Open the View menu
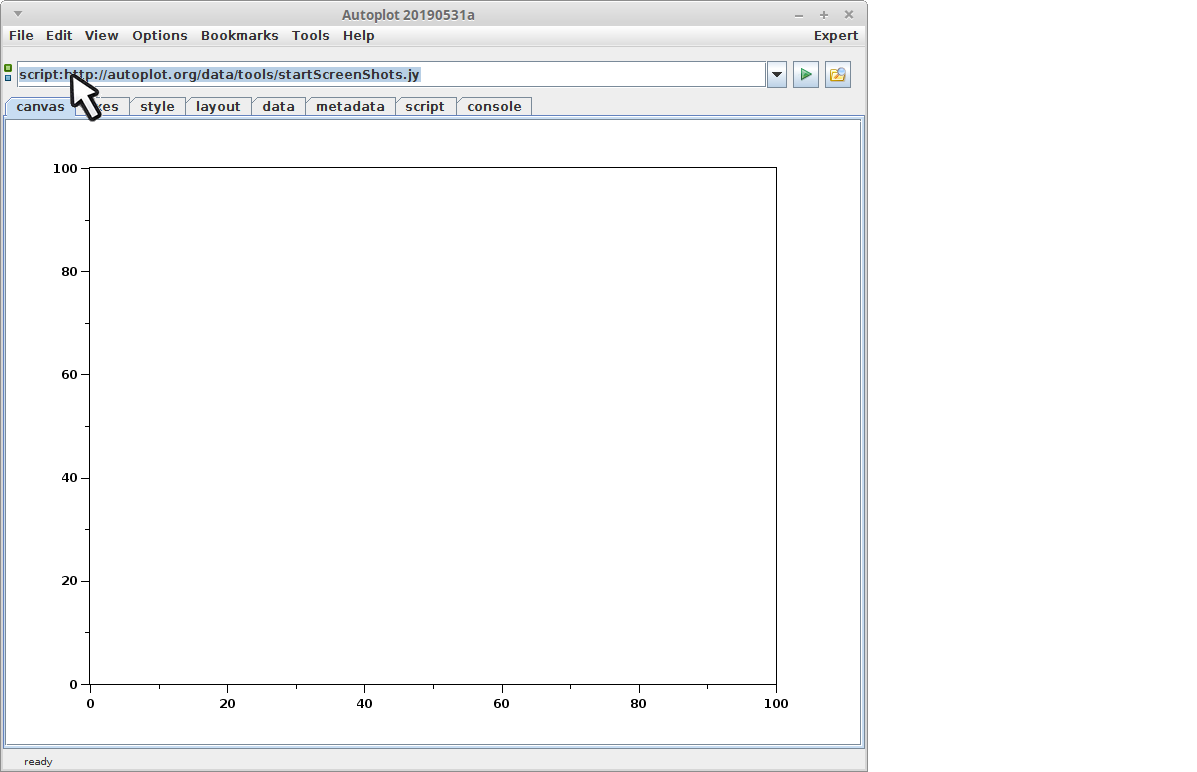The image size is (1197, 772). tap(101, 36)
